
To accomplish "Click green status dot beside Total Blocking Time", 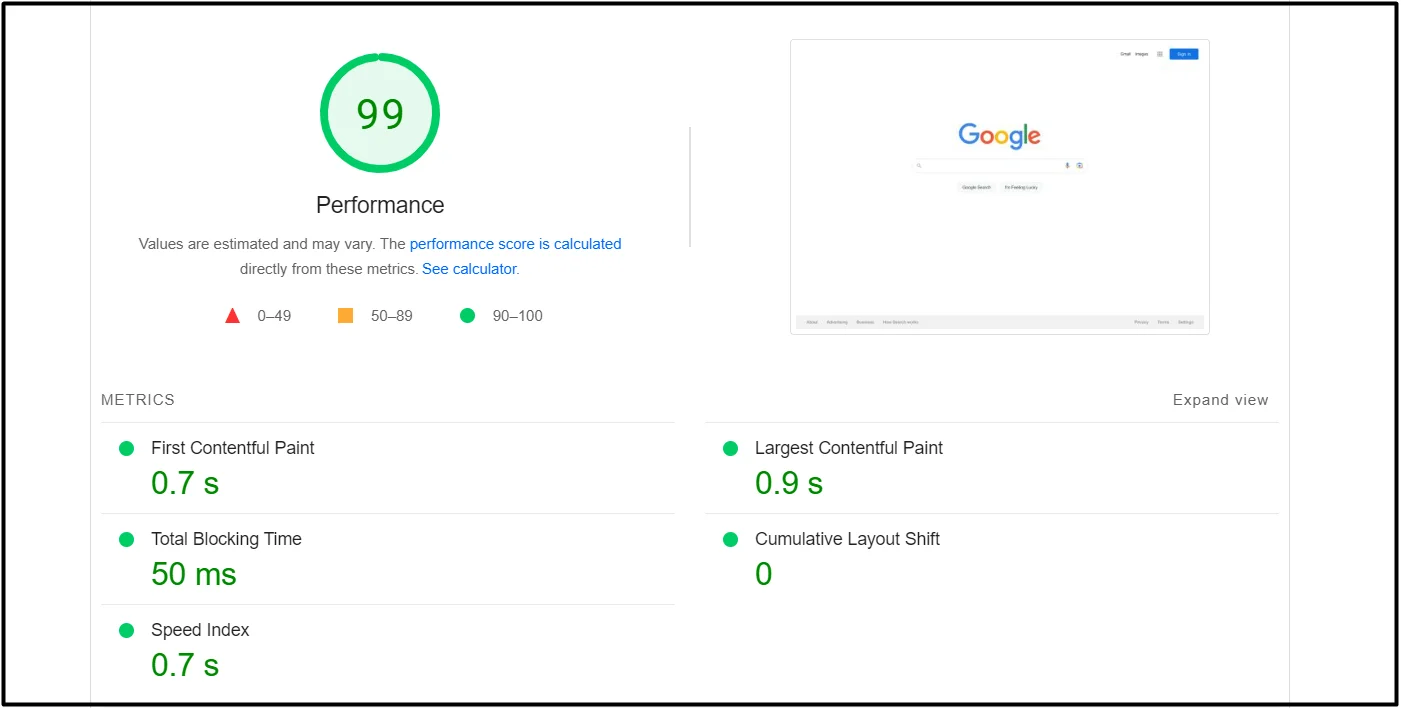I will 127,540.
